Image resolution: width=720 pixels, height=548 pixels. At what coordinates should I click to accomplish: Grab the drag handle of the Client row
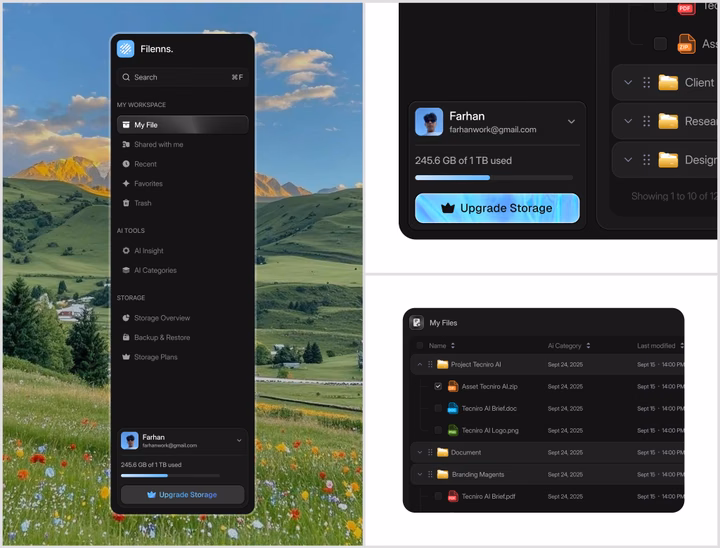[x=647, y=83]
